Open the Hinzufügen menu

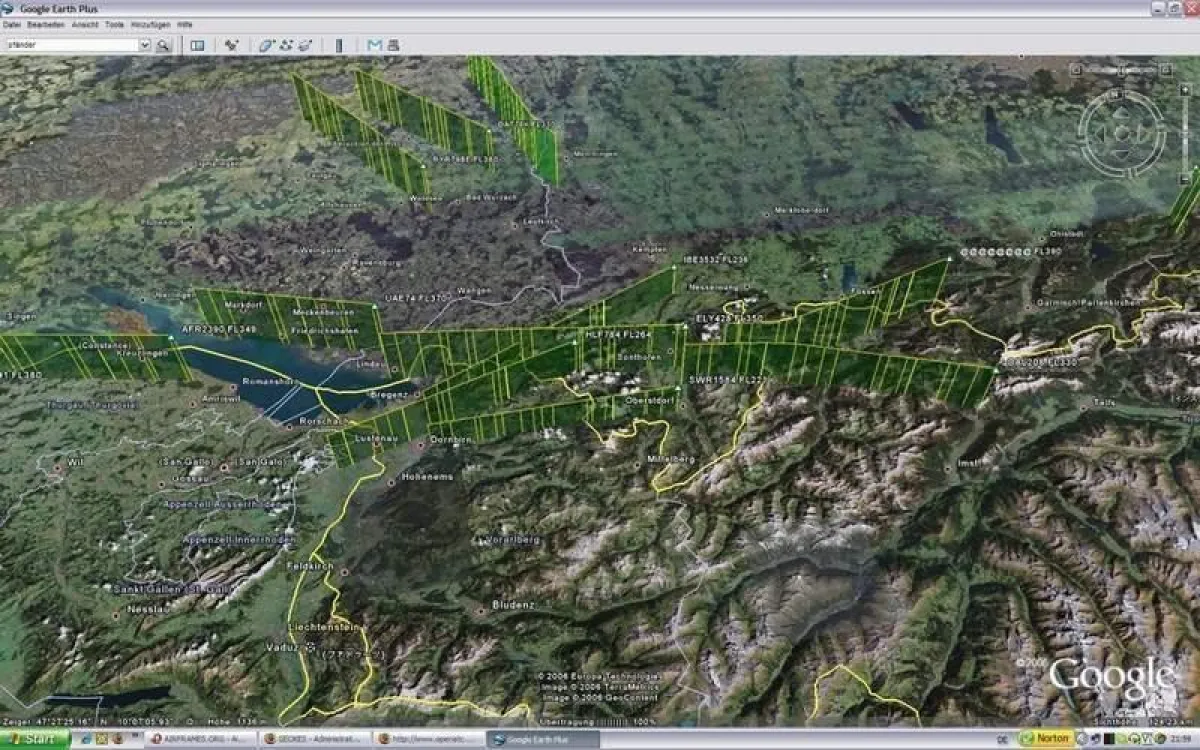click(x=152, y=24)
